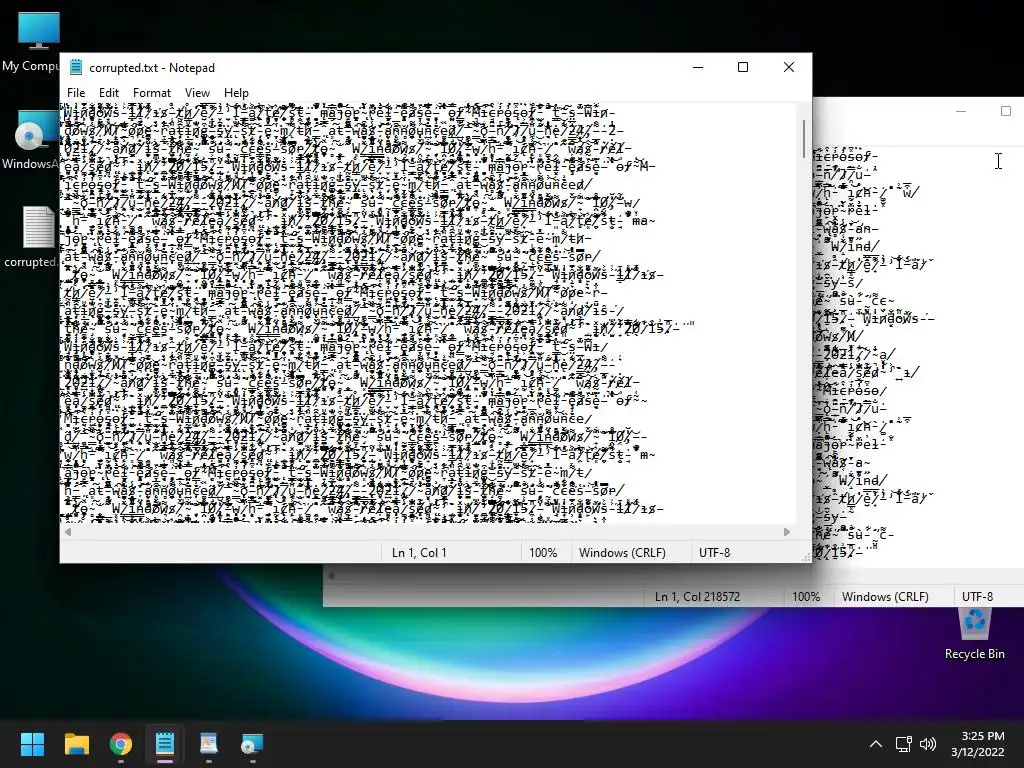1024x768 pixels.
Task: Open the View menu in Notepad
Action: click(197, 93)
